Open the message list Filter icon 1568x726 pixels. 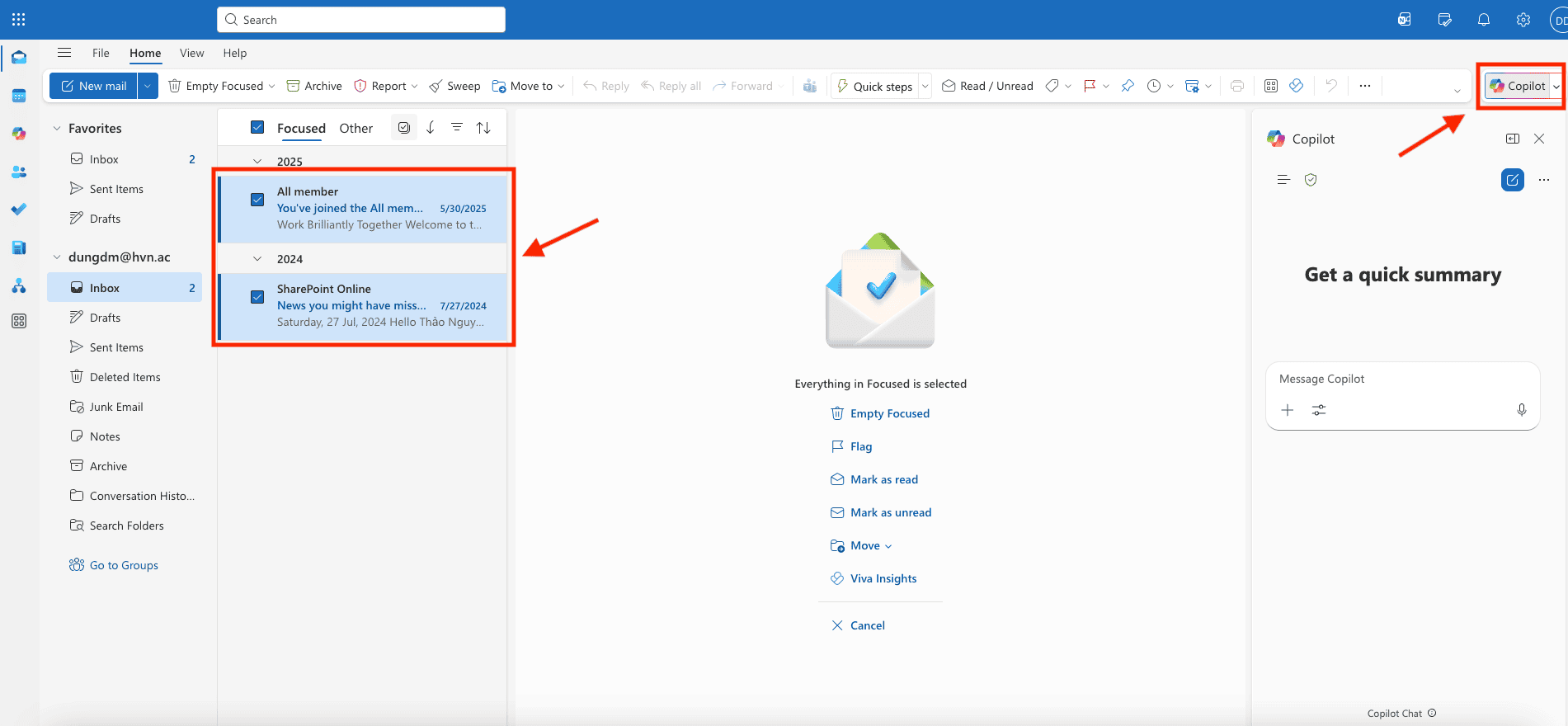(x=457, y=127)
